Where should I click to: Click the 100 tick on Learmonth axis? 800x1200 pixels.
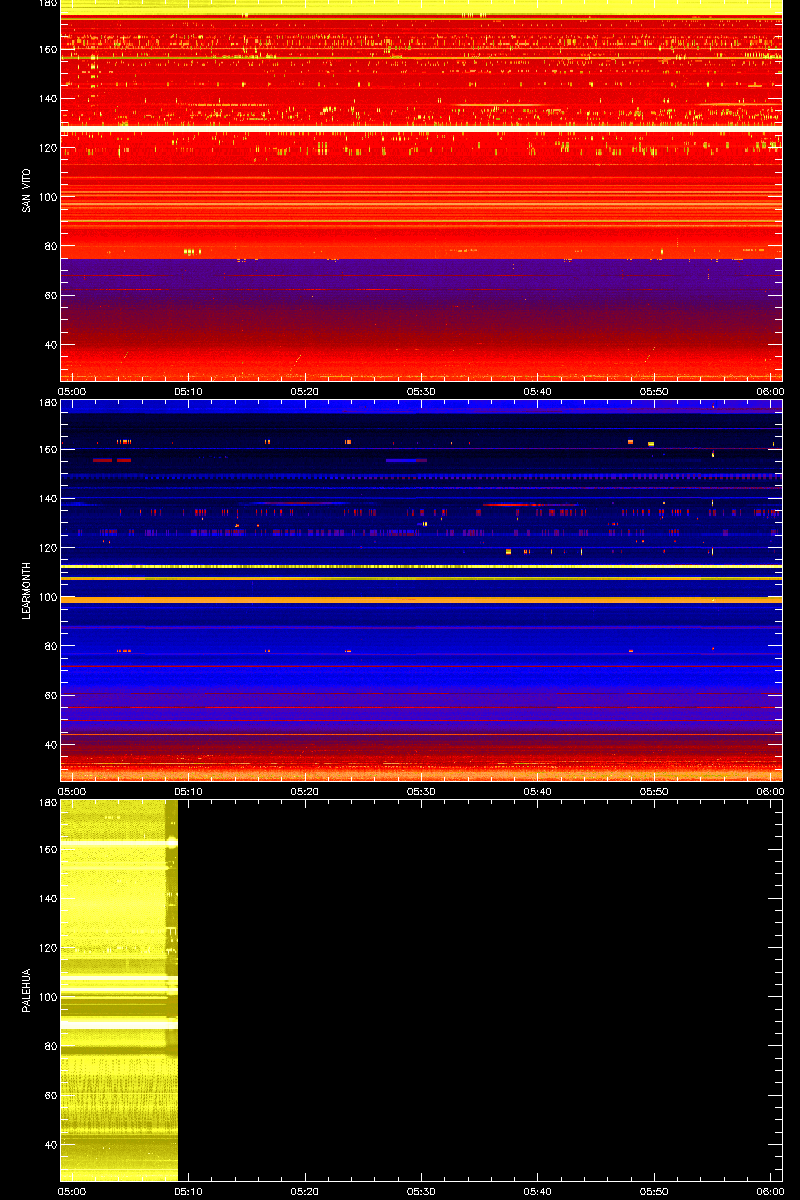(x=47, y=597)
